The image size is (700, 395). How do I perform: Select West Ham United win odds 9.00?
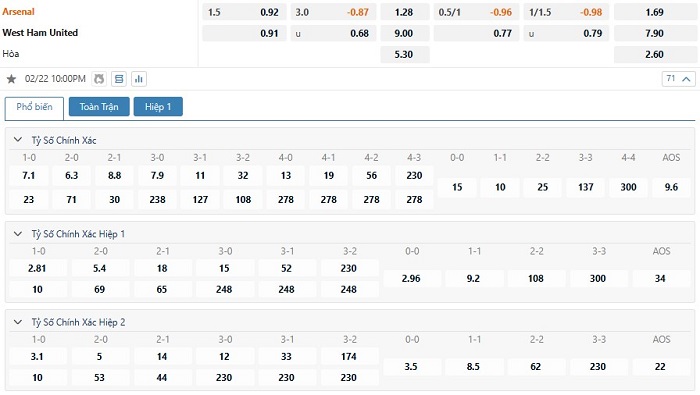click(x=404, y=33)
